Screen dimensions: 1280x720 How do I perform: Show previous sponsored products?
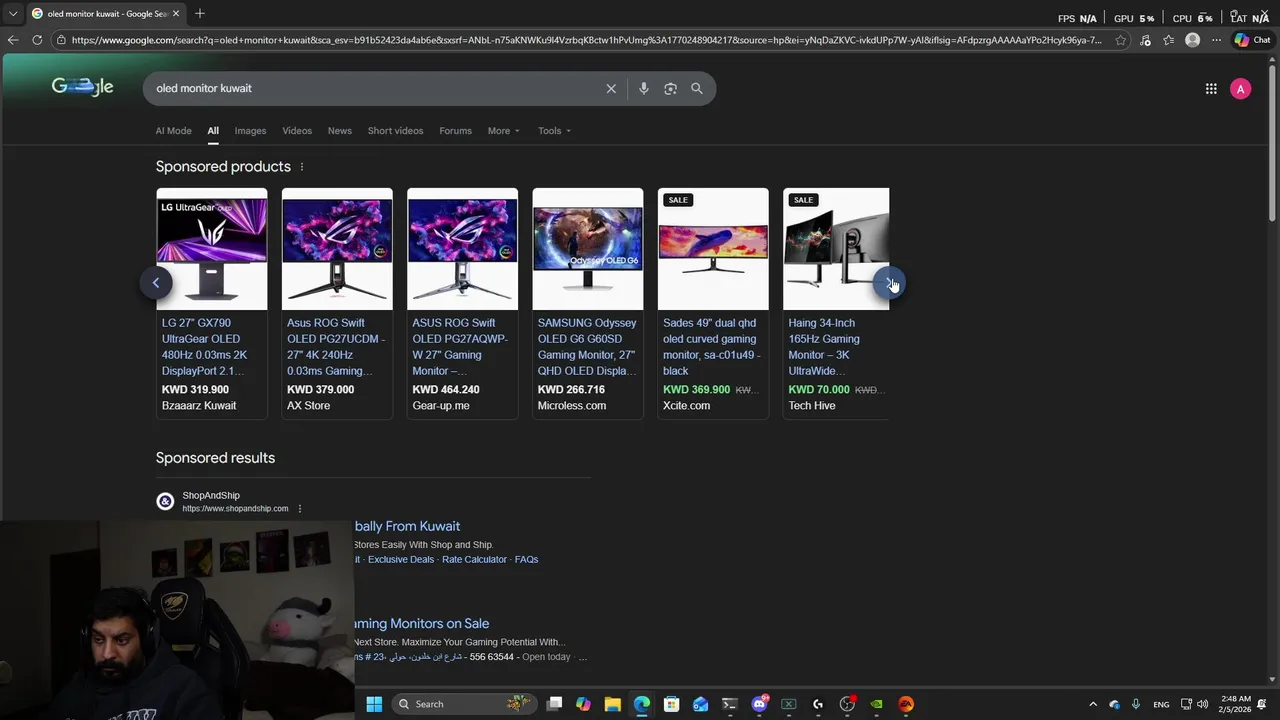click(156, 283)
